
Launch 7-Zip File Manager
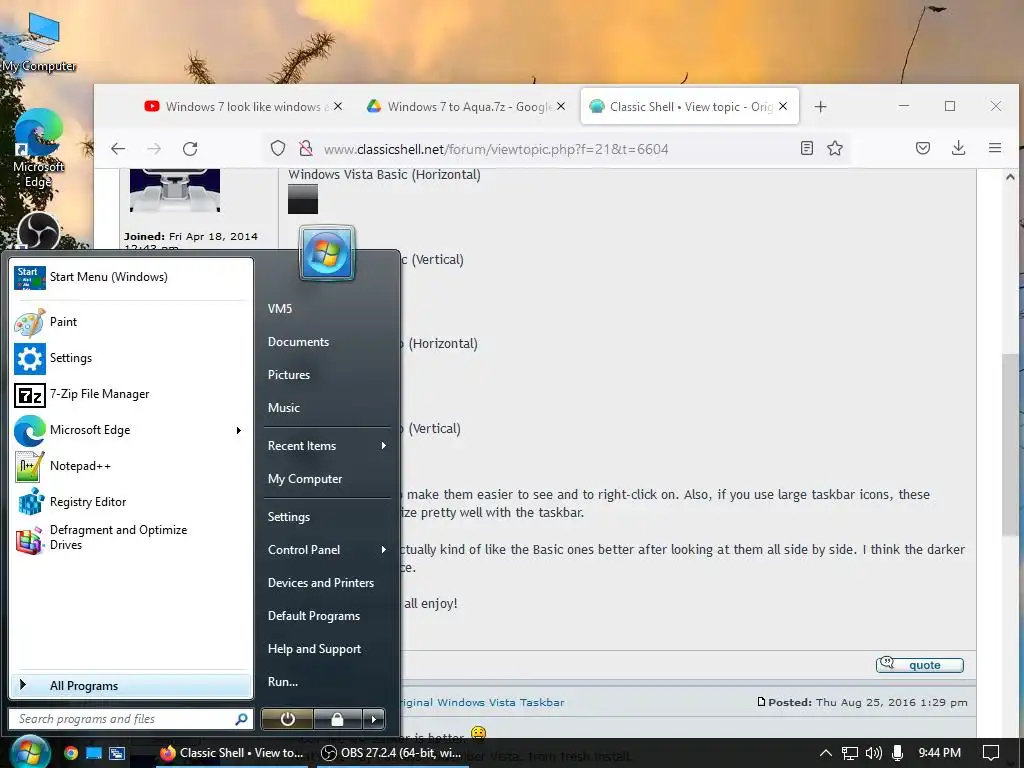click(x=131, y=394)
